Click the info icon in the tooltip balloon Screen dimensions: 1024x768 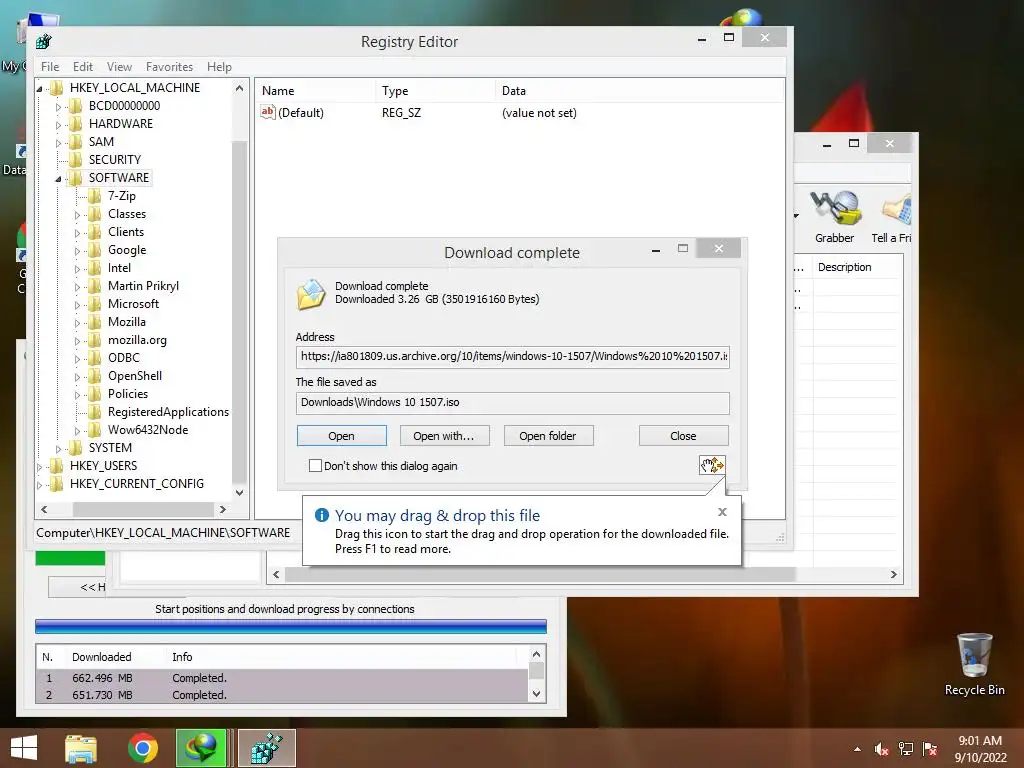[x=321, y=515]
